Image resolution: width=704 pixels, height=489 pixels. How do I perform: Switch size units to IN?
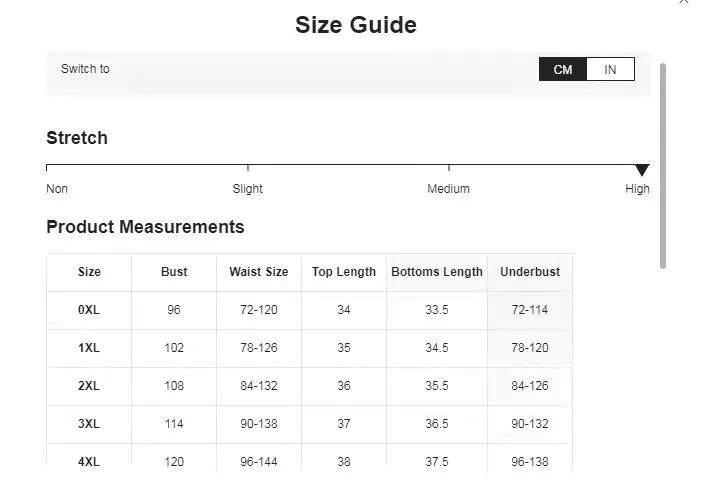(610, 69)
